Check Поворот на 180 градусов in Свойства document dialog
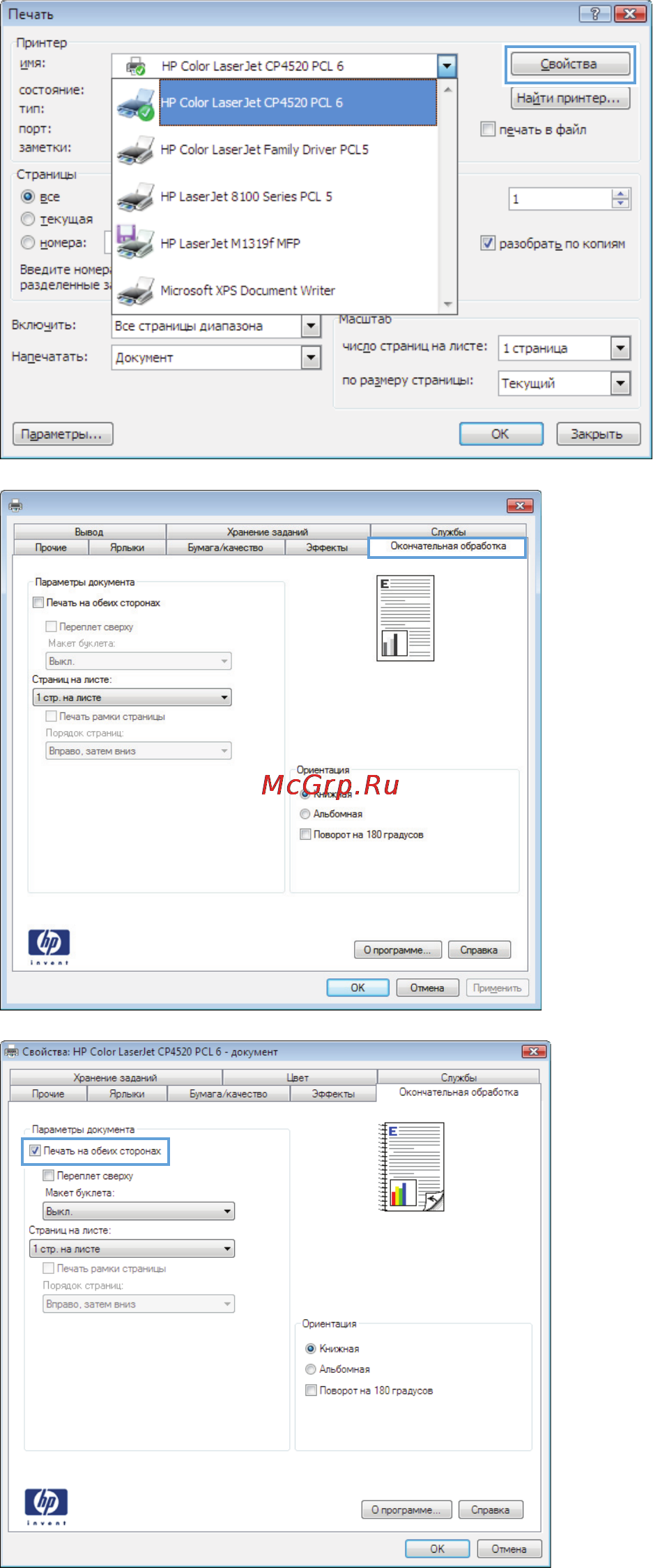 point(311,1390)
